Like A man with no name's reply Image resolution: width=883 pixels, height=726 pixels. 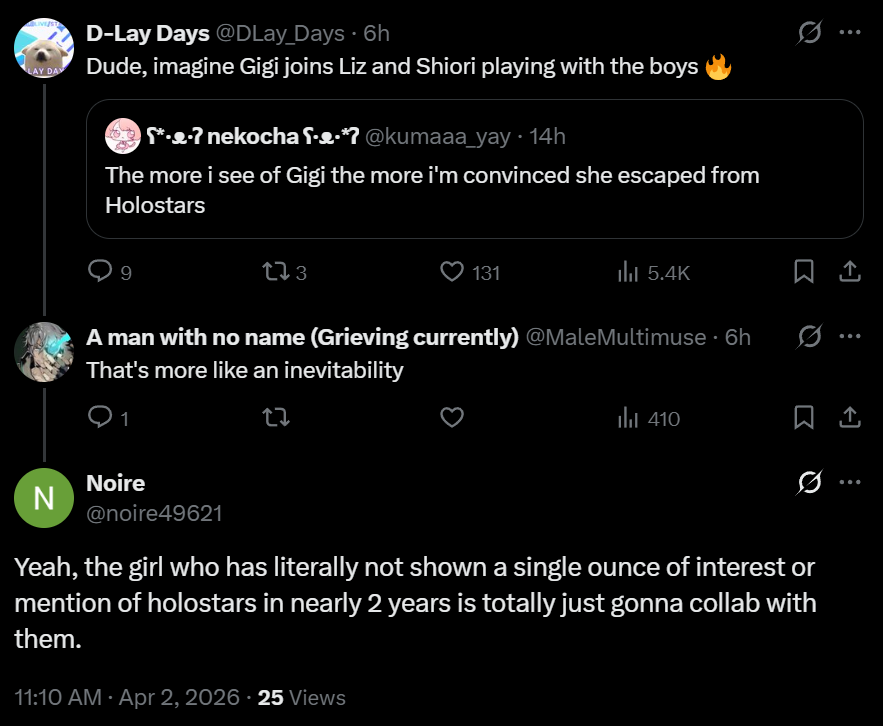453,418
